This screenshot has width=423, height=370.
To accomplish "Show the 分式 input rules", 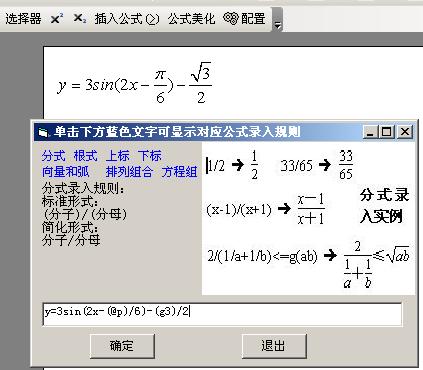I will [x=53, y=156].
